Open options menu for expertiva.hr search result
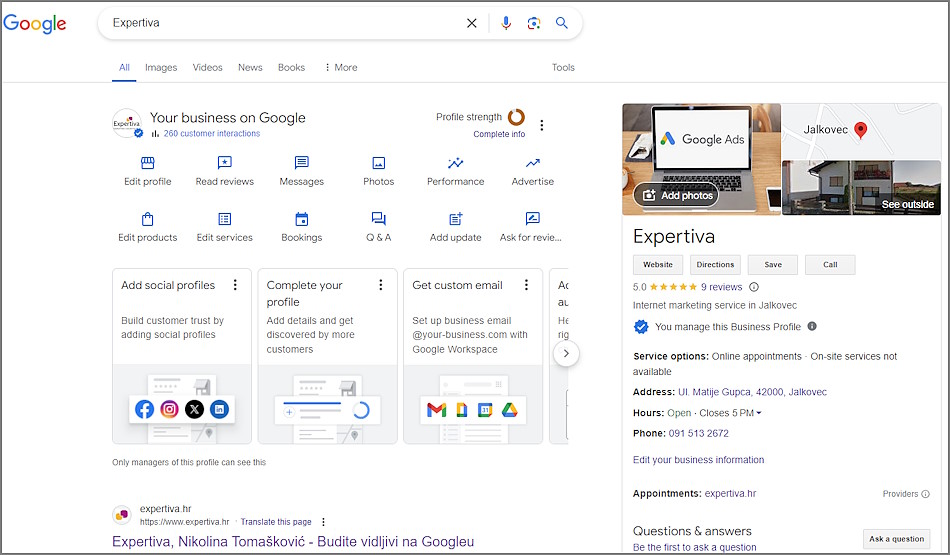The width and height of the screenshot is (950, 555). [324, 522]
